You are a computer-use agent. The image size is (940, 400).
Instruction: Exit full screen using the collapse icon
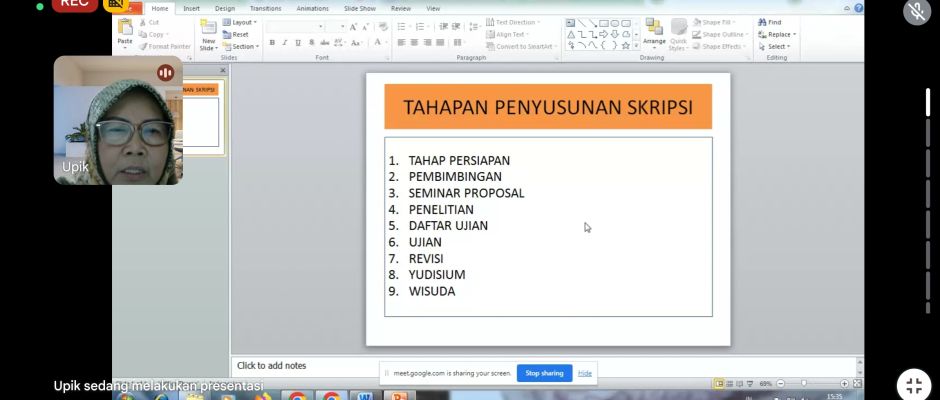tap(913, 385)
